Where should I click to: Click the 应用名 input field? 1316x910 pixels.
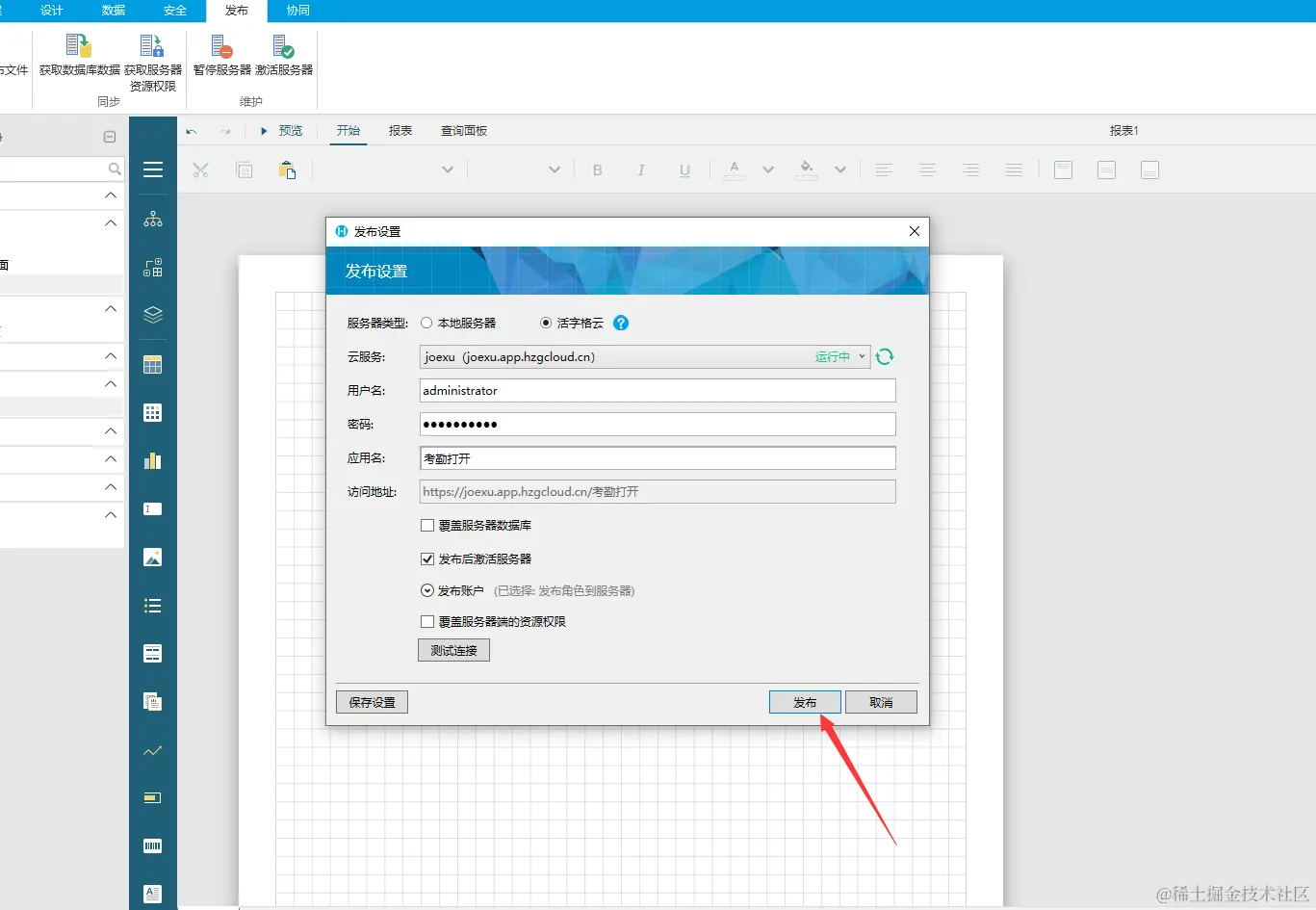[658, 458]
